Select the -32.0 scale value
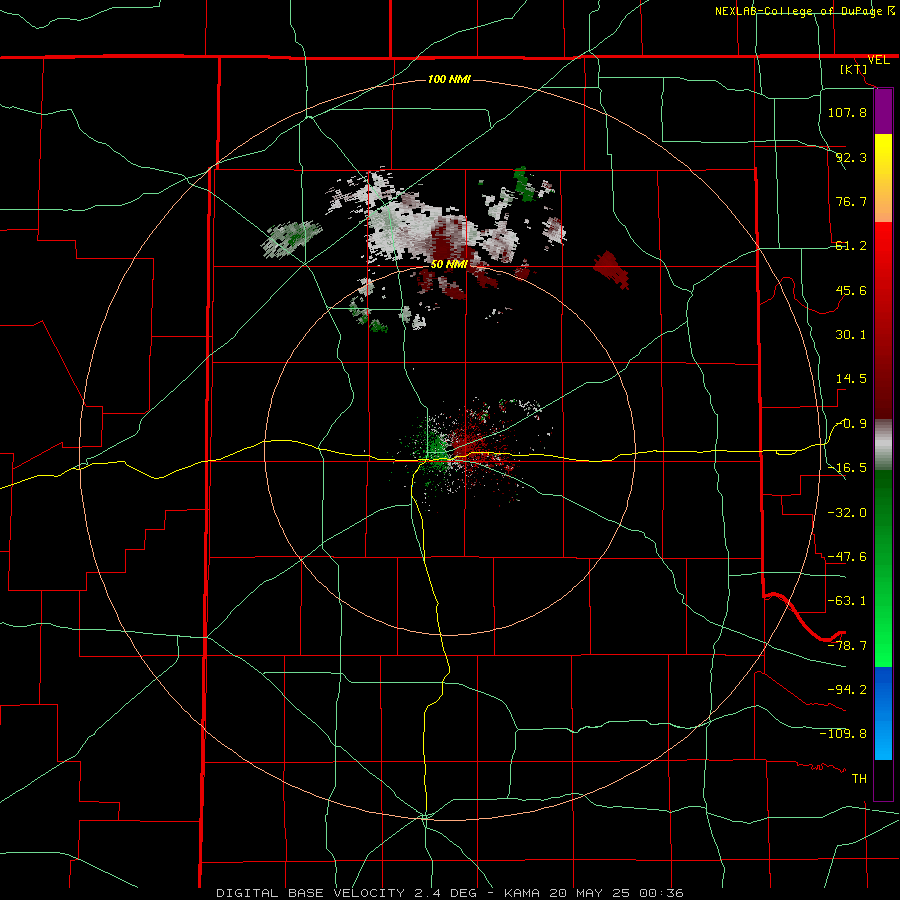 (x=847, y=512)
